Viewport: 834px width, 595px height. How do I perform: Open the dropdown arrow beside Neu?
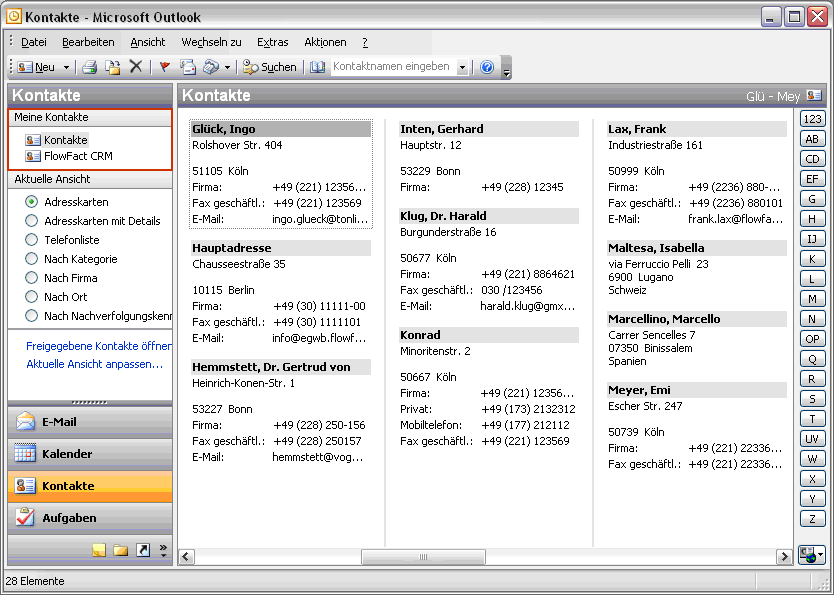point(66,68)
